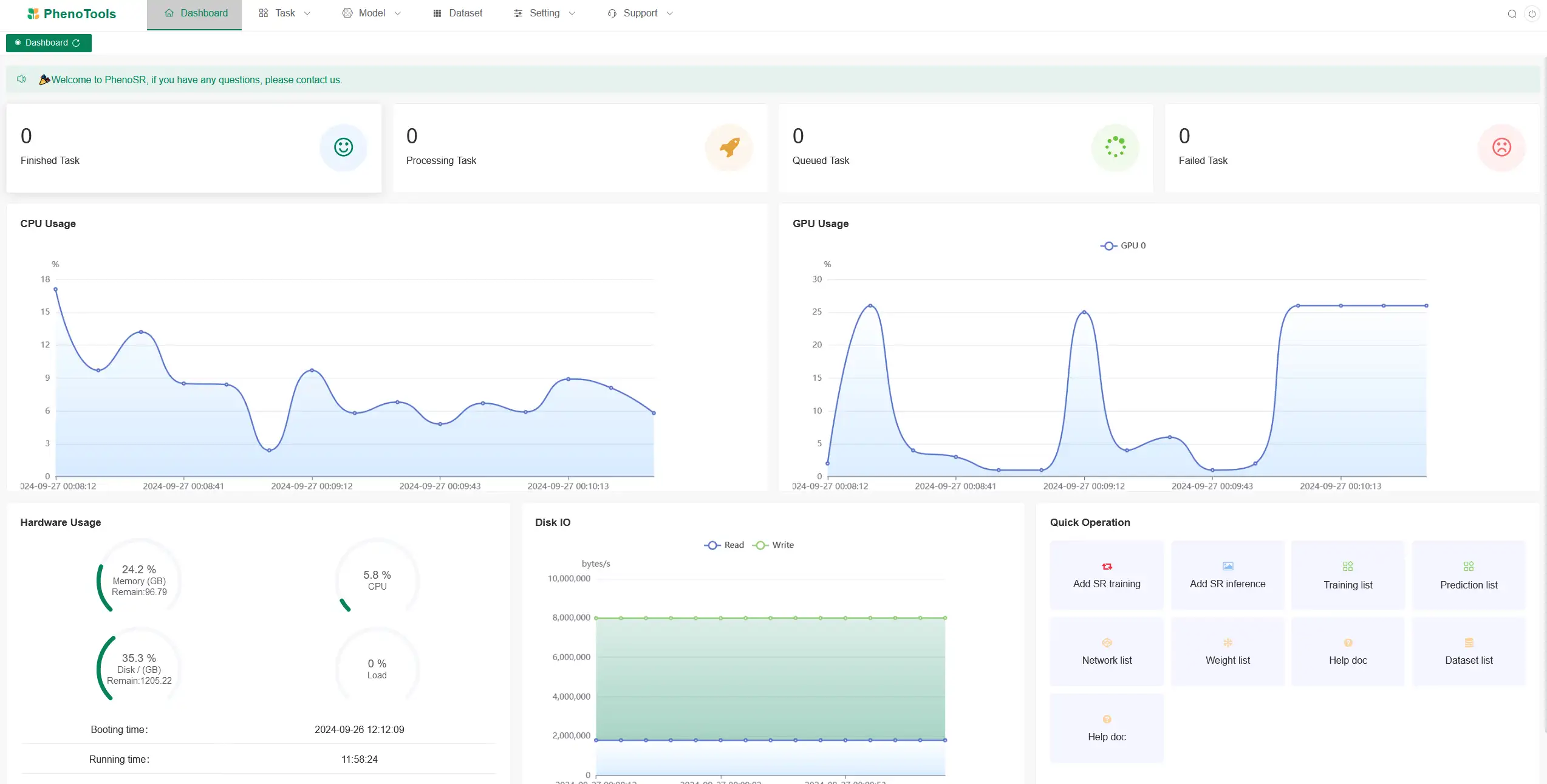The image size is (1547, 784).
Task: Toggle the GPU 0 legend series
Action: click(1123, 245)
